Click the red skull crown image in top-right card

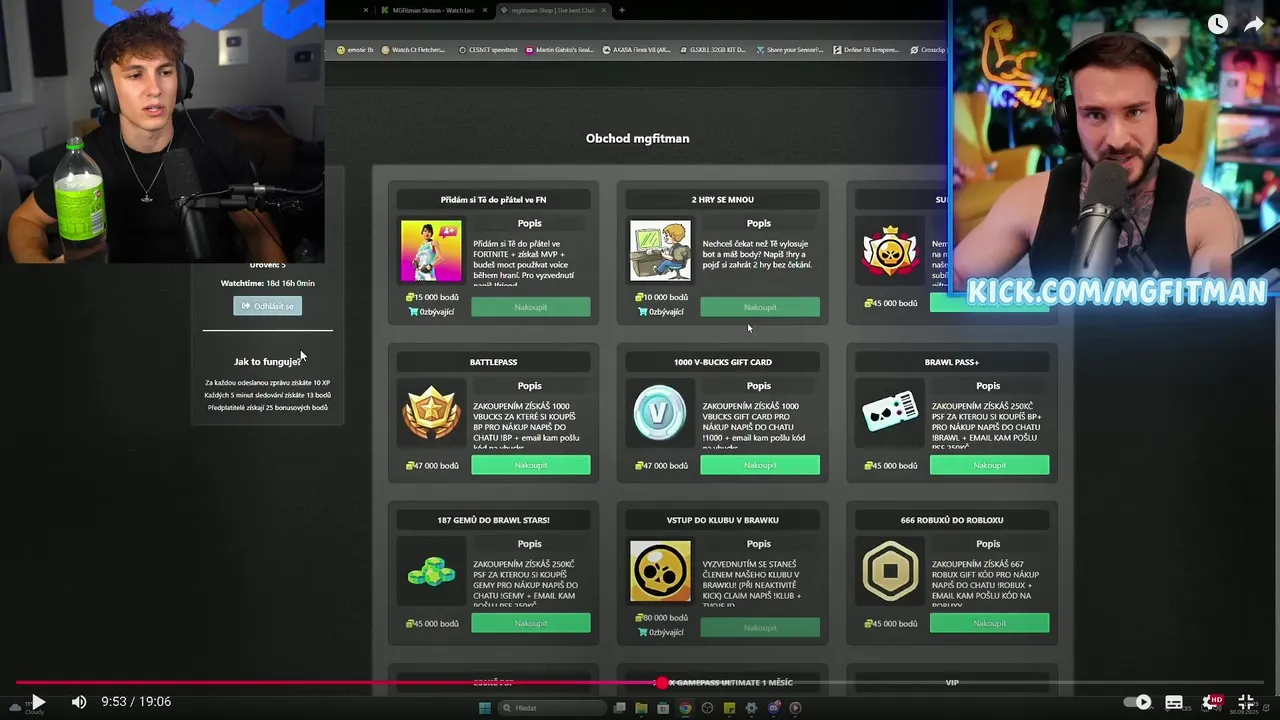pyautogui.click(x=889, y=251)
